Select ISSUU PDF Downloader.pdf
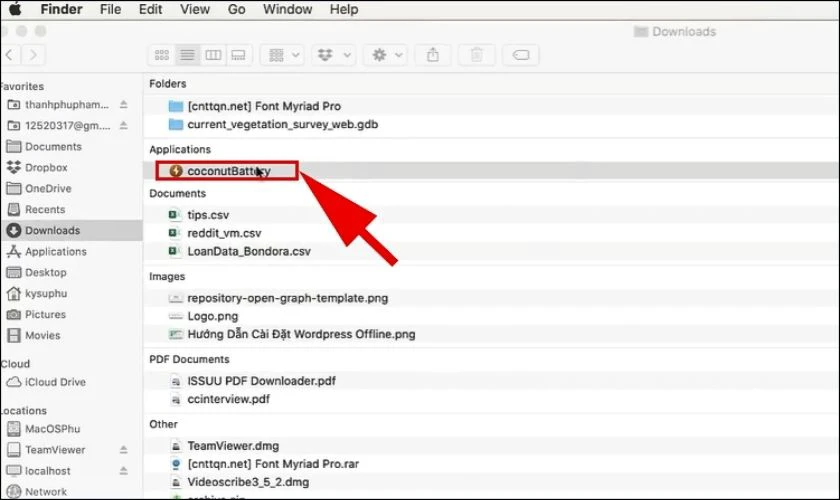 point(252,381)
